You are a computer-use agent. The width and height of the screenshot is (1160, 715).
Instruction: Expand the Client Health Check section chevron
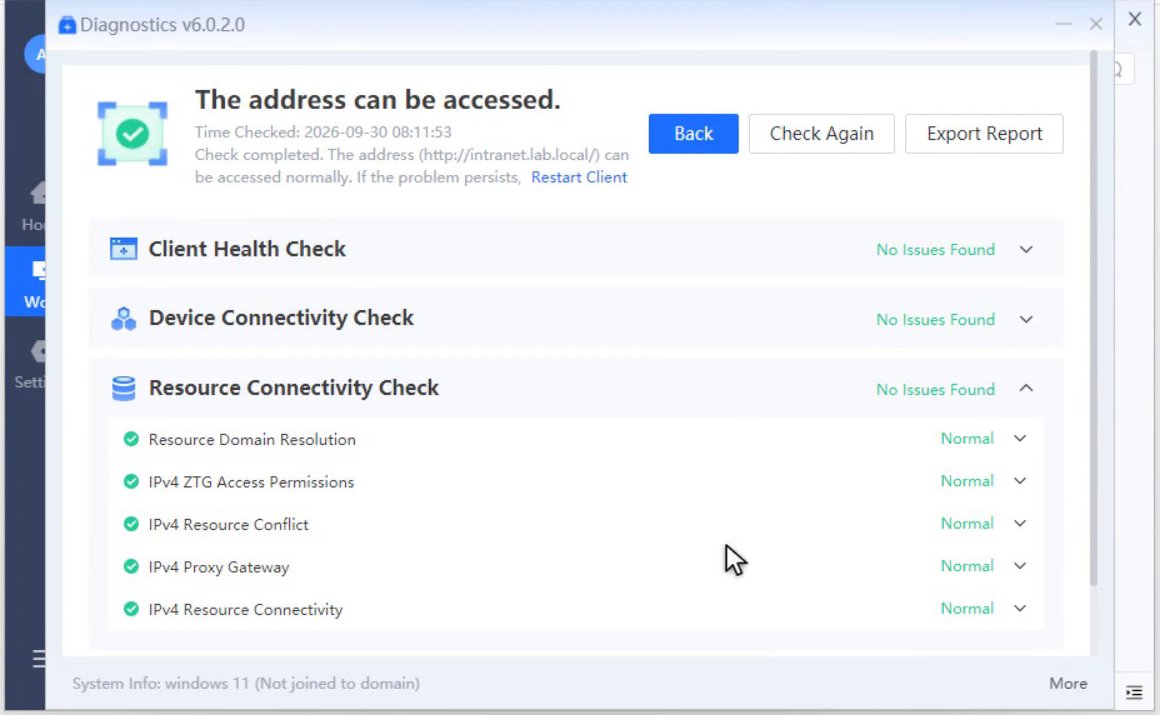click(1026, 249)
